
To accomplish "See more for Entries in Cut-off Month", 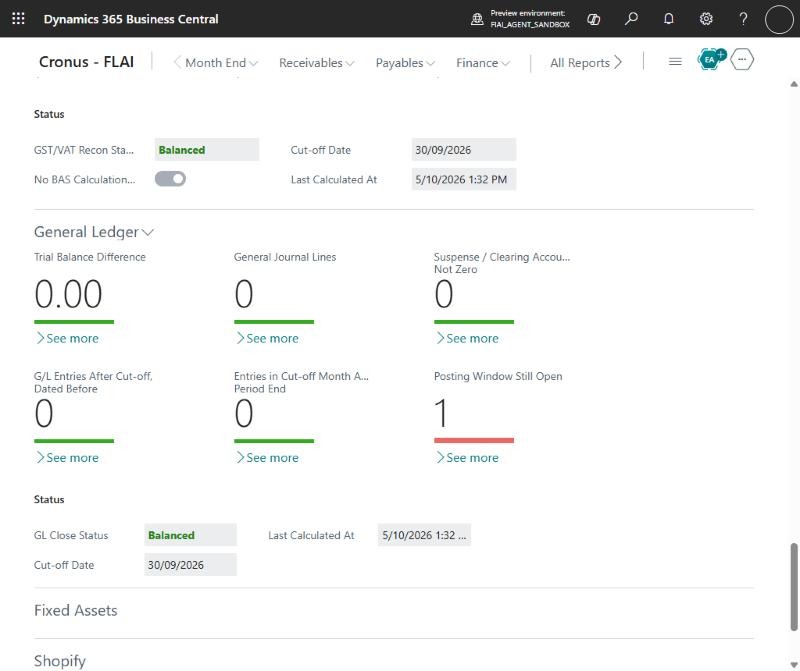I will coord(267,458).
